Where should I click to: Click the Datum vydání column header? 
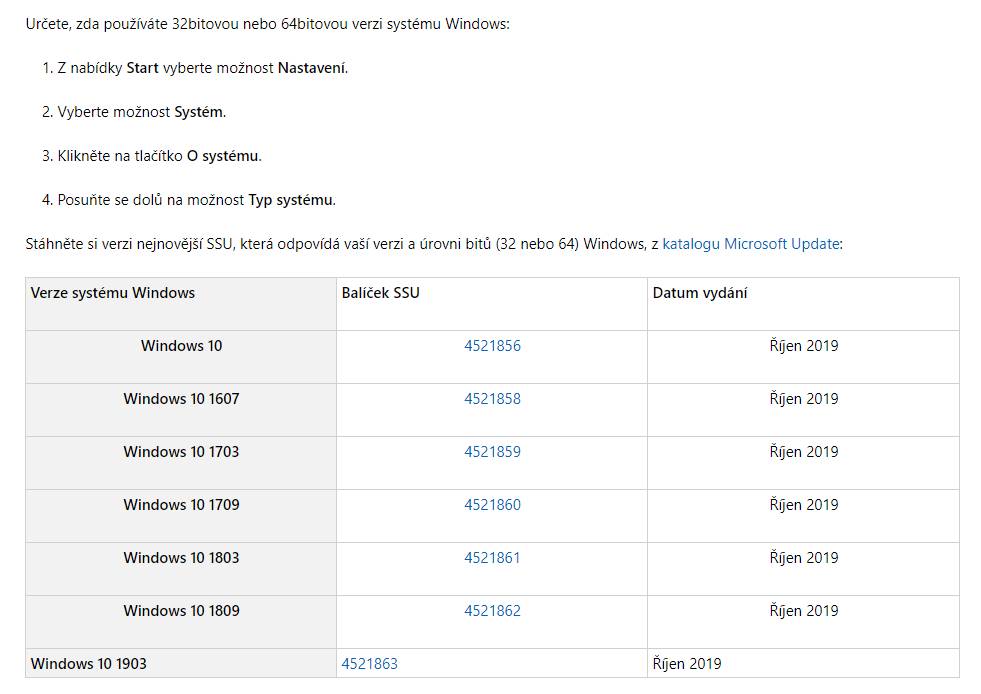700,293
